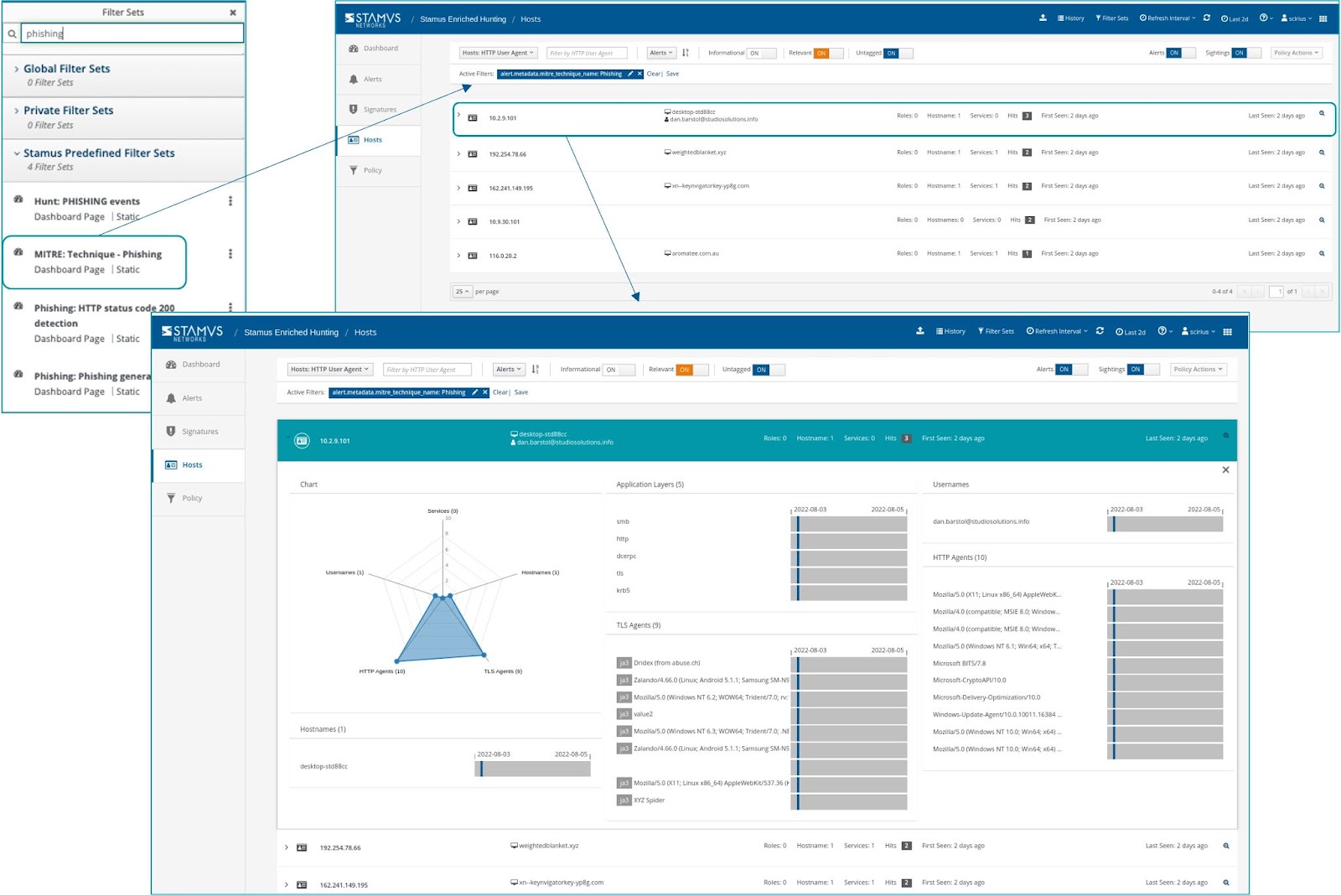Click the phishing search field in Filter Sets
The image size is (1341, 896).
pyautogui.click(x=132, y=34)
